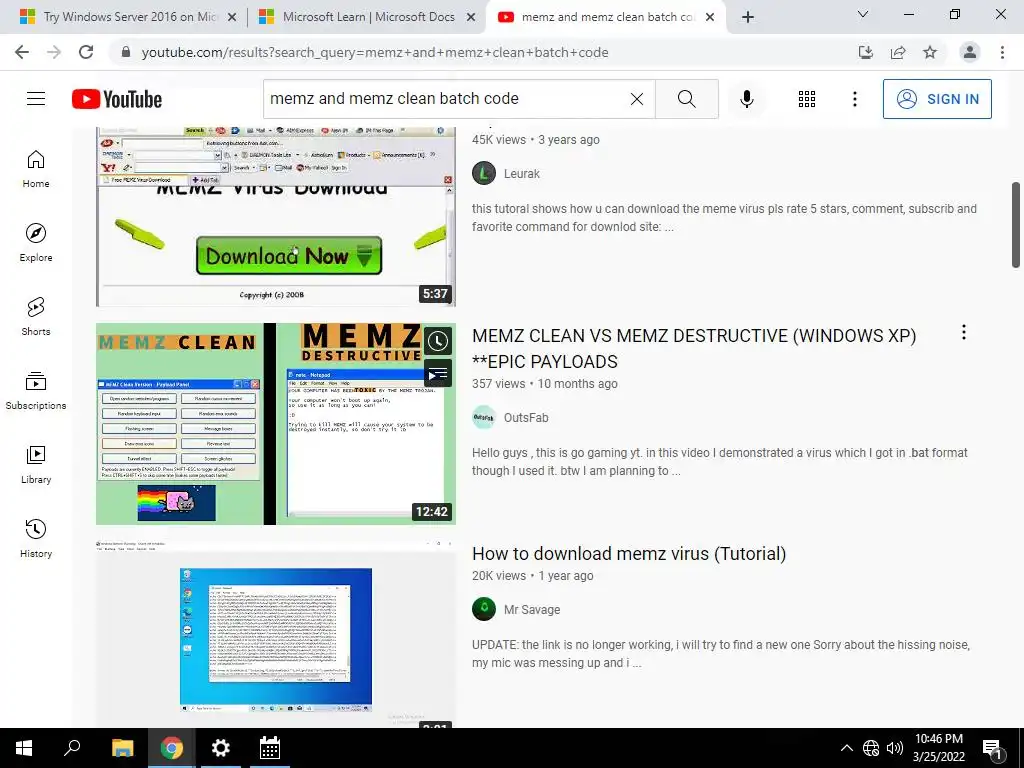Click Leurak channel avatar

click(x=484, y=174)
